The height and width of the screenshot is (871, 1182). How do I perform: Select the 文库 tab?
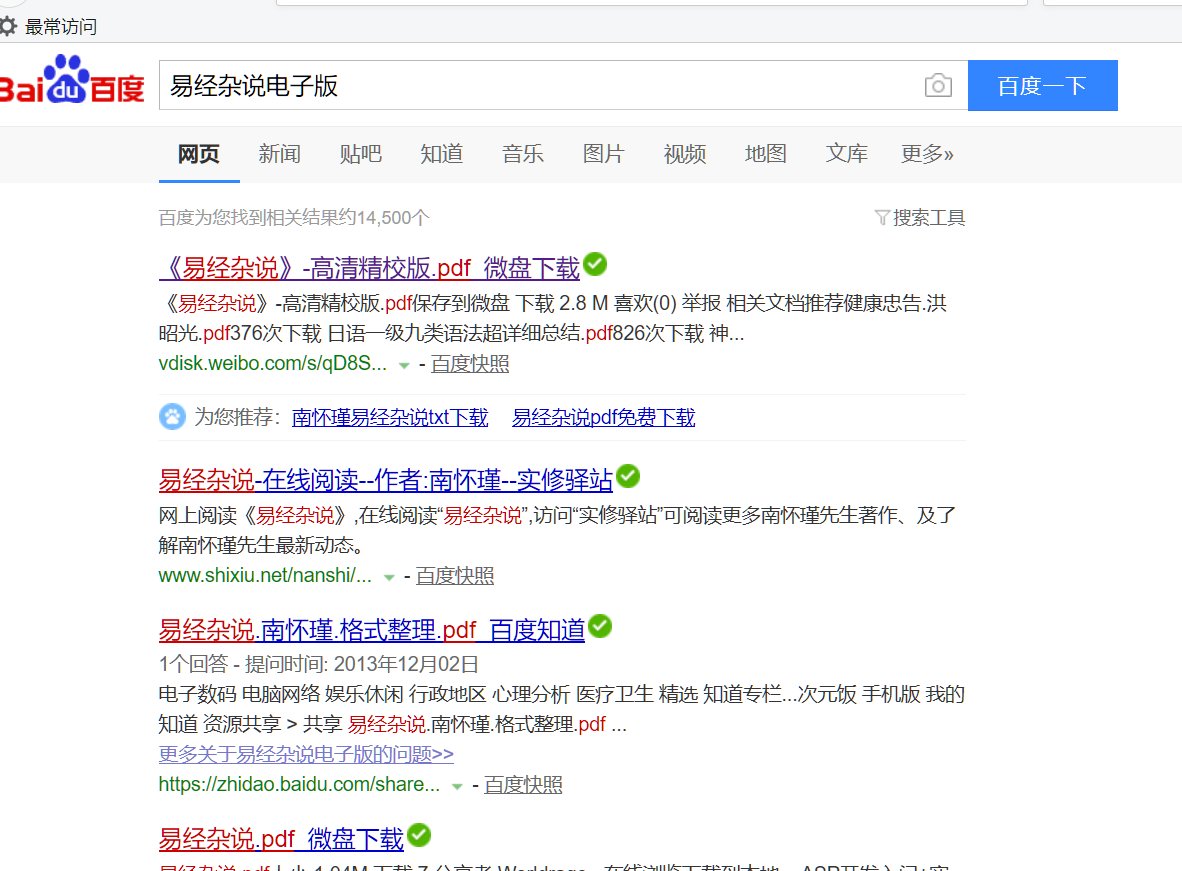[x=846, y=155]
